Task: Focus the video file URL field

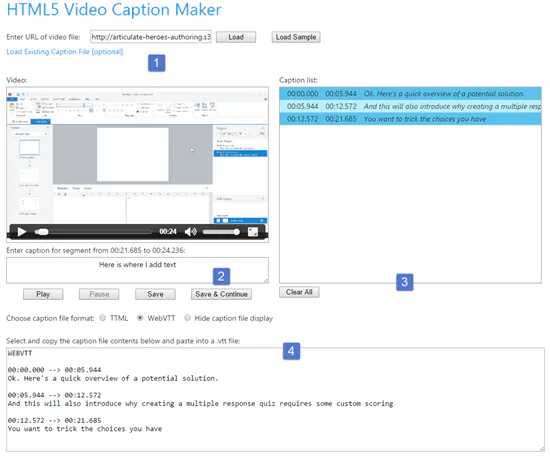Action: pyautogui.click(x=151, y=37)
